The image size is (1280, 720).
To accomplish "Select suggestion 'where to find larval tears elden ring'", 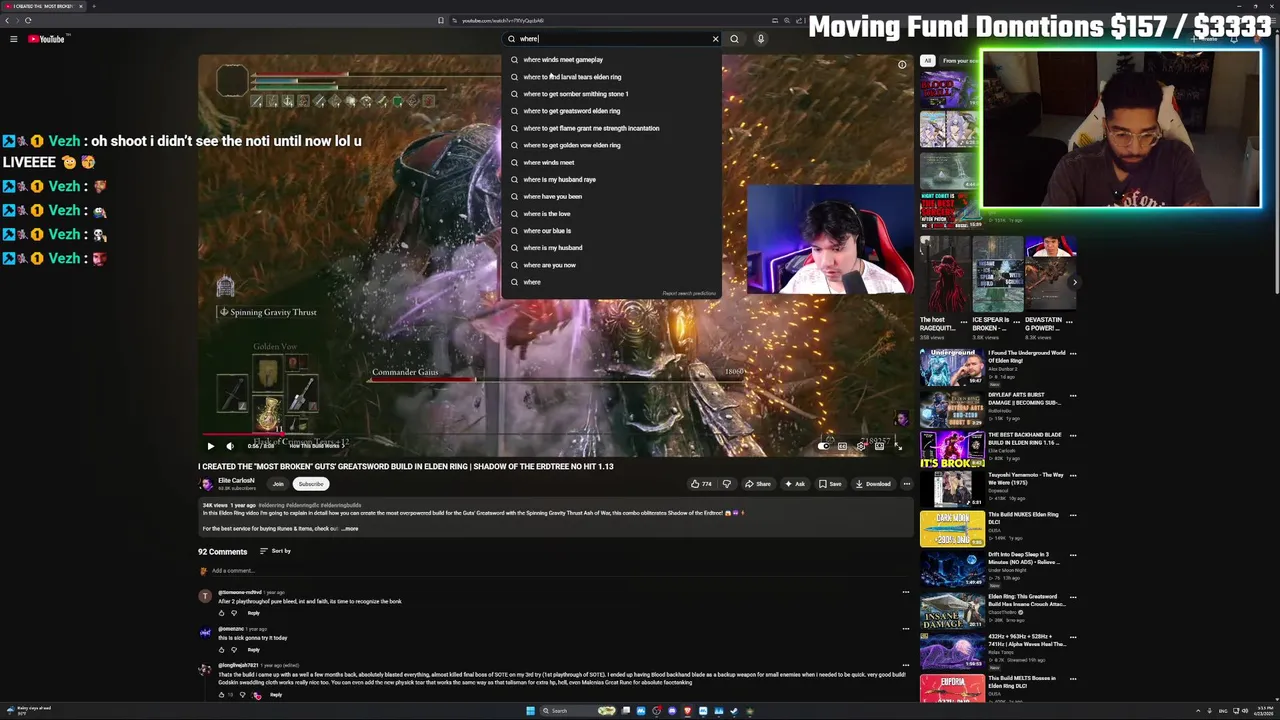I will point(611,77).
